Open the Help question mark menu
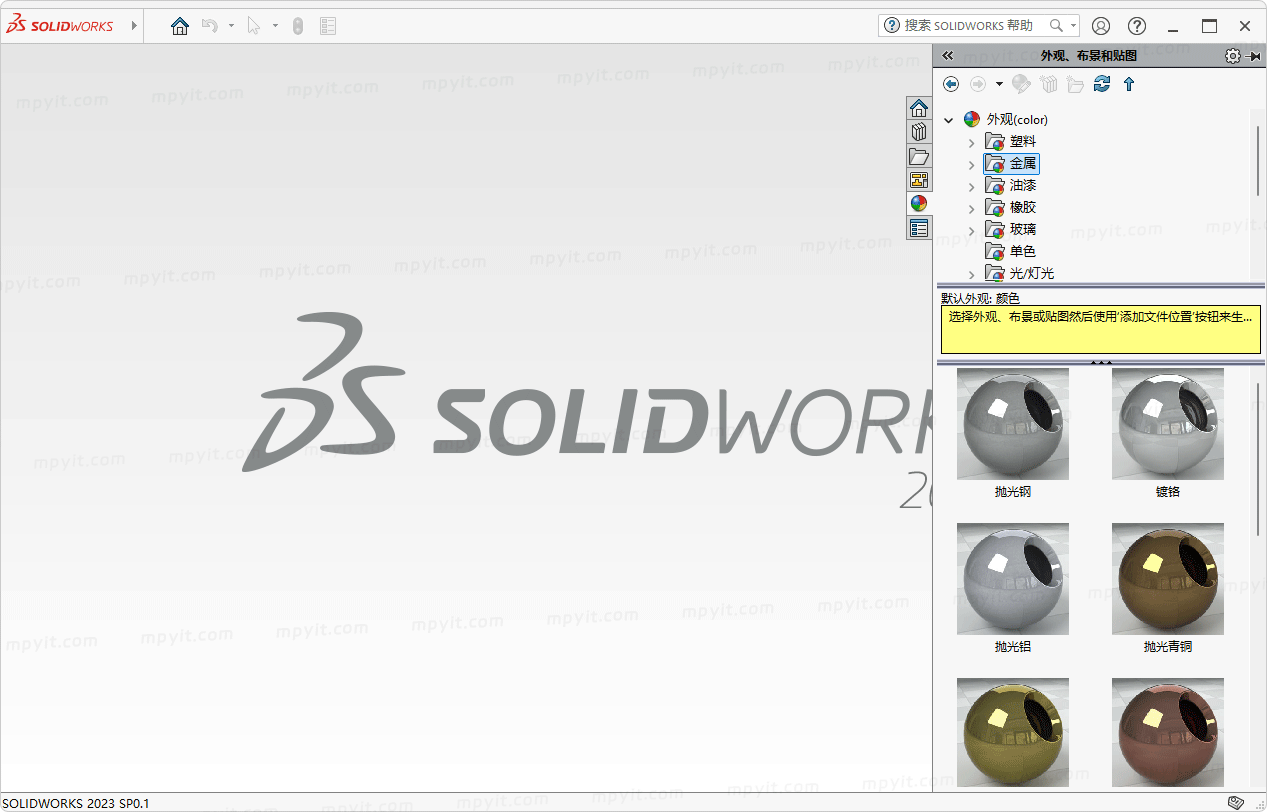The height and width of the screenshot is (812, 1267). tap(1137, 26)
